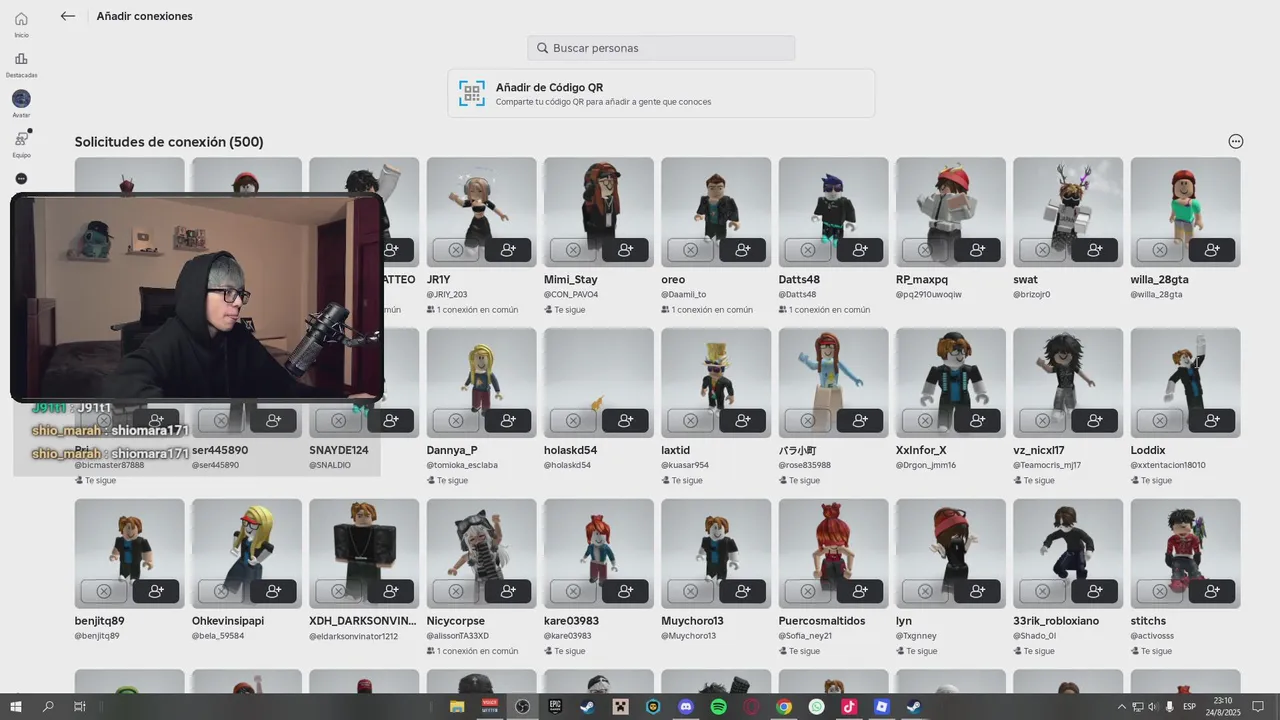Accept Mimi_Stay's connection request
The width and height of the screenshot is (1280, 720).
coord(625,250)
